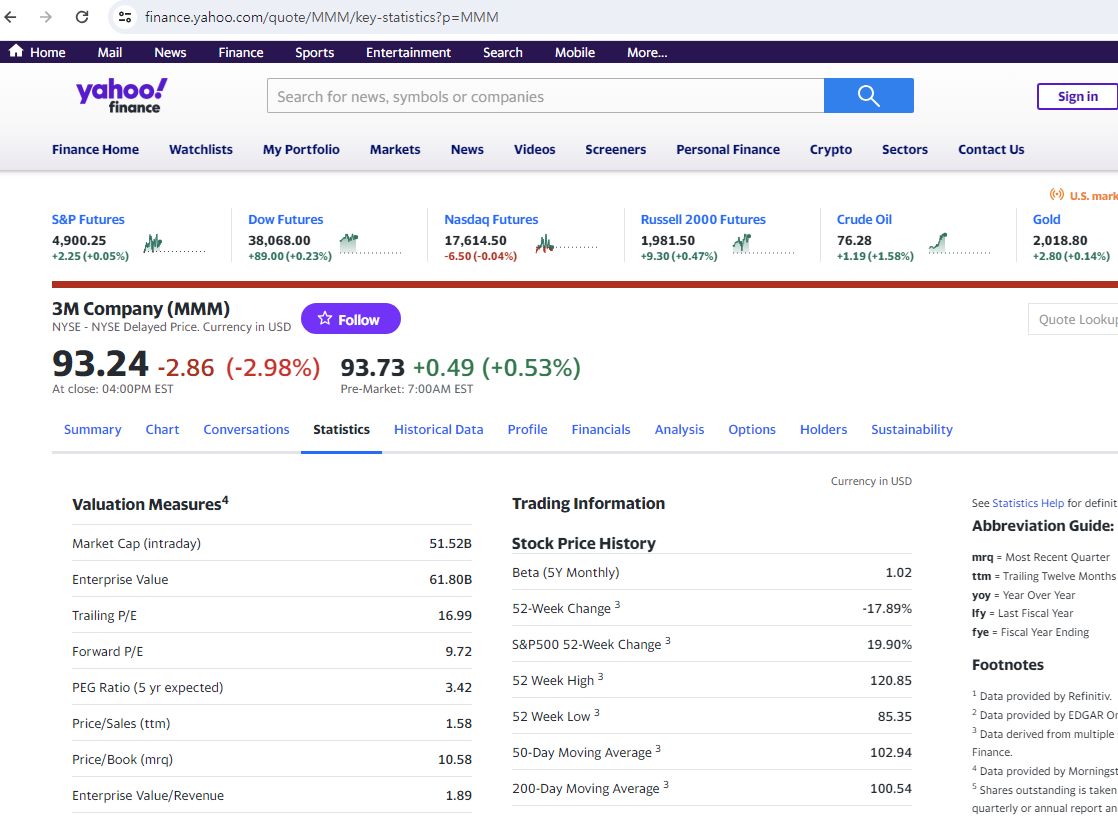
Task: Reload the page with the refresh icon
Action: click(82, 16)
